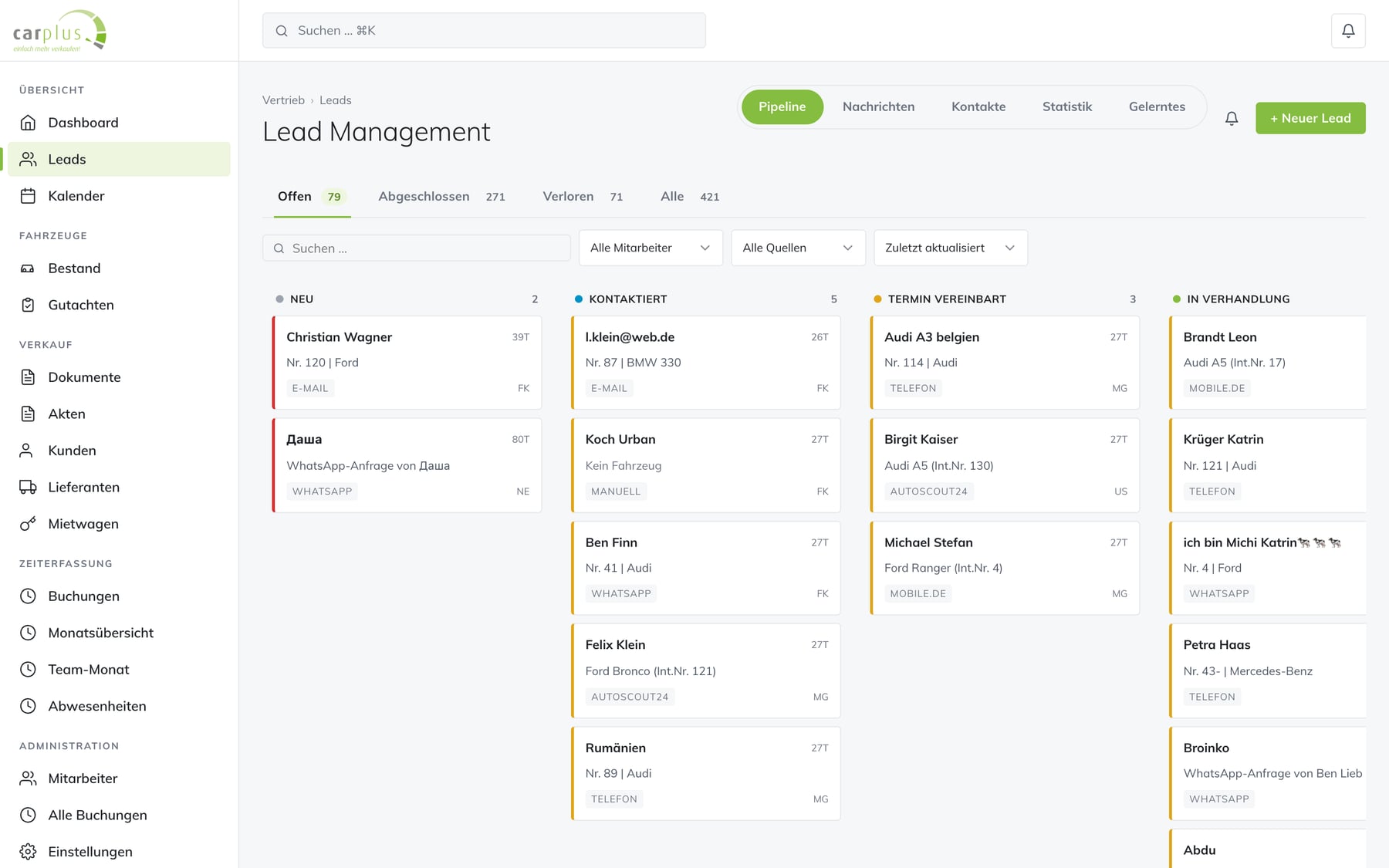Click the Leads people icon in sidebar
This screenshot has width=1389, height=868.
pyautogui.click(x=28, y=159)
